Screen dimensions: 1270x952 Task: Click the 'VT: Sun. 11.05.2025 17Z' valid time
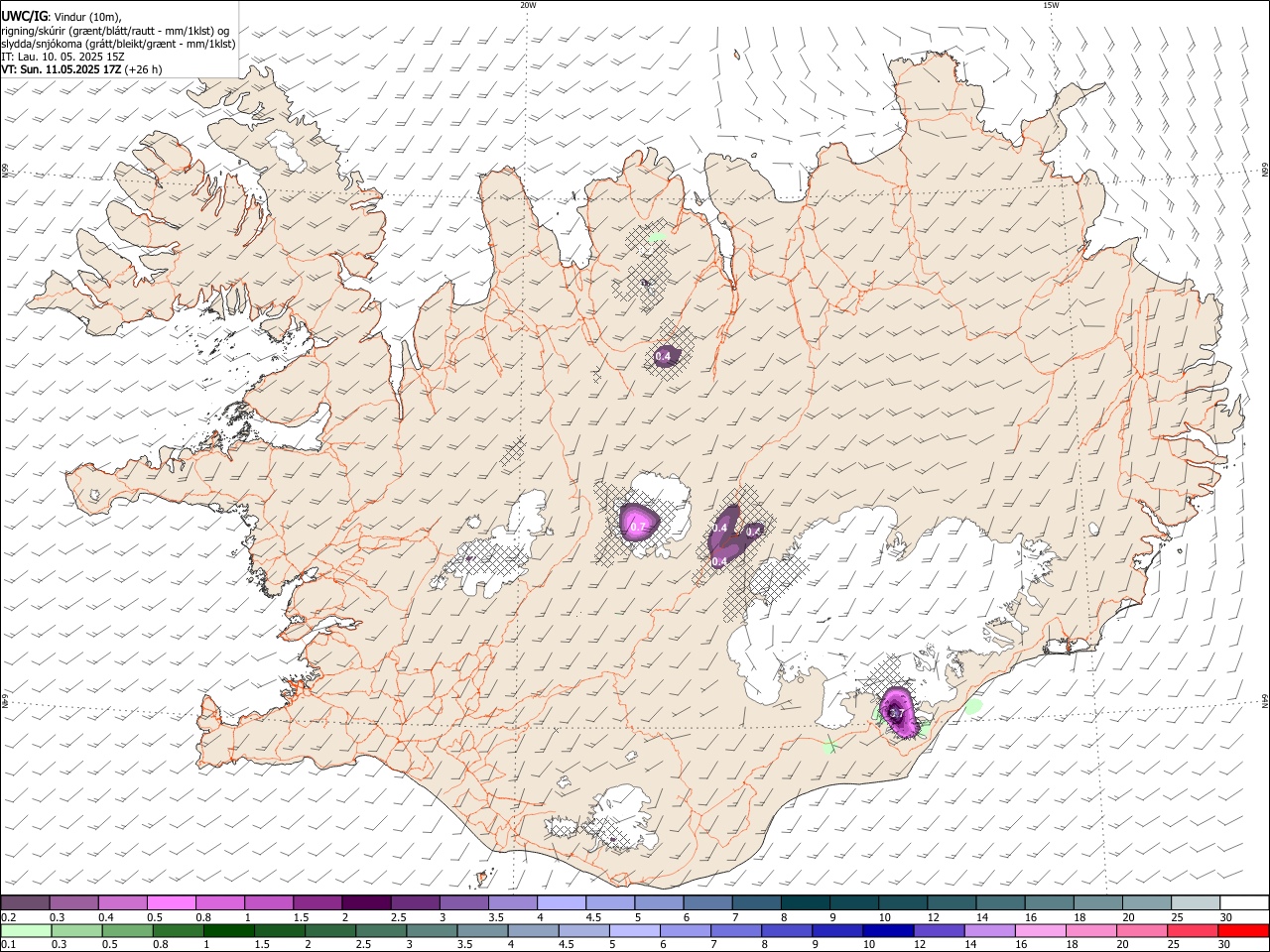[x=62, y=69]
